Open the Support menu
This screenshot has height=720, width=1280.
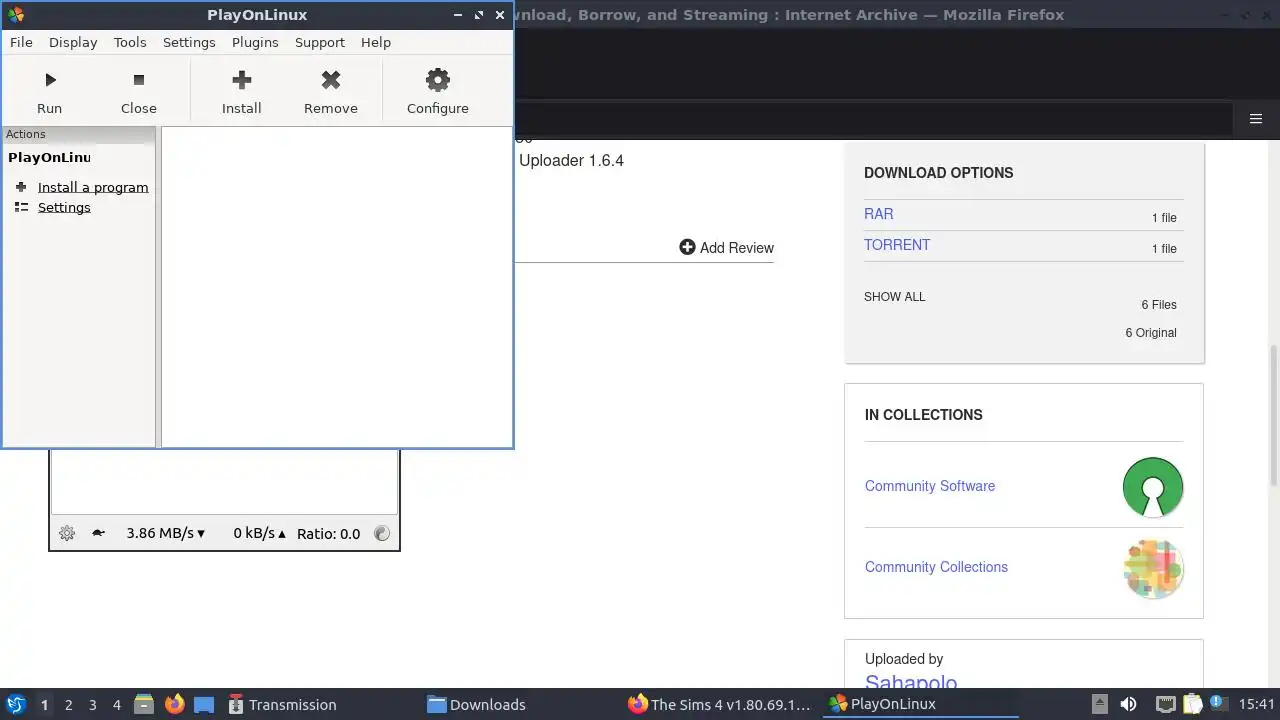click(320, 42)
